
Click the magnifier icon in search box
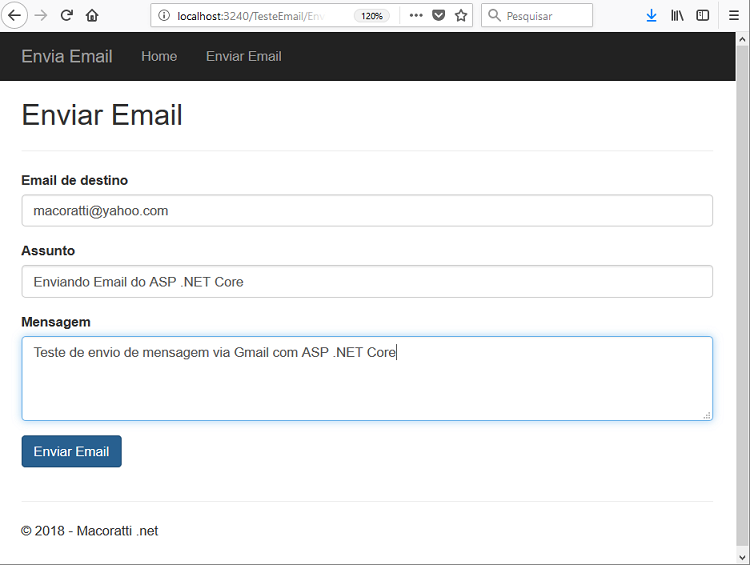[x=494, y=16]
